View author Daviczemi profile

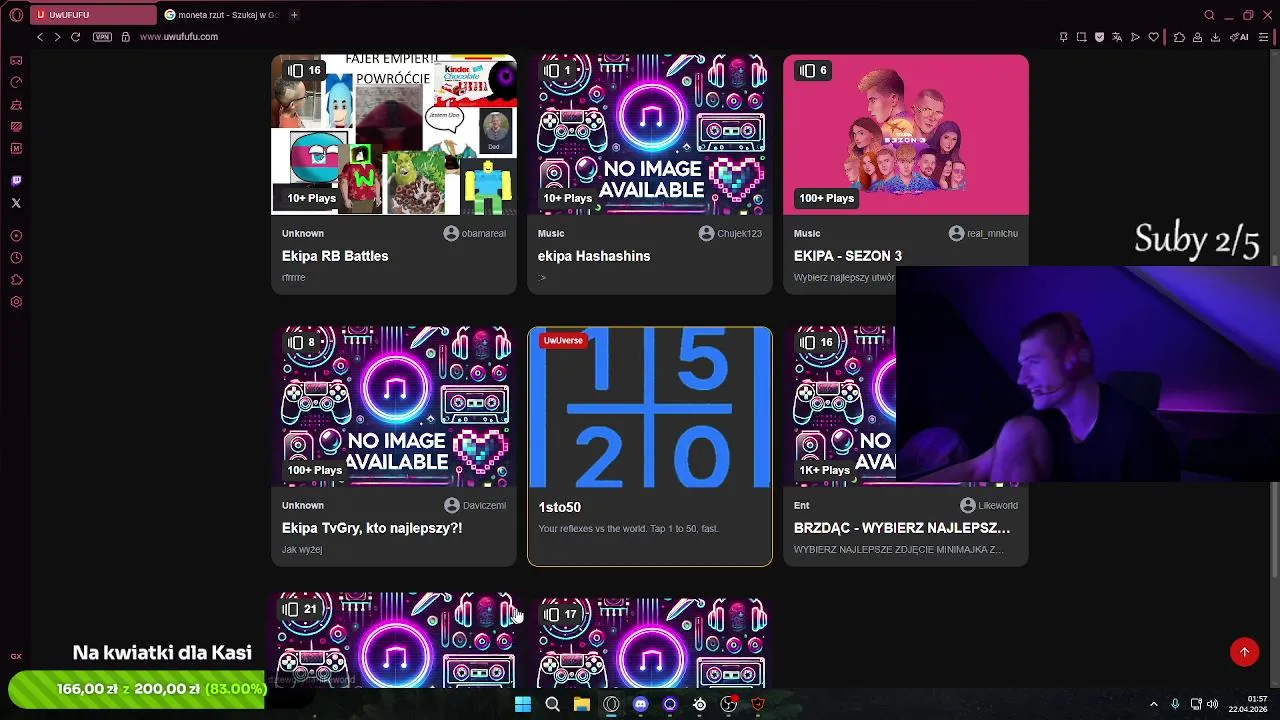475,505
